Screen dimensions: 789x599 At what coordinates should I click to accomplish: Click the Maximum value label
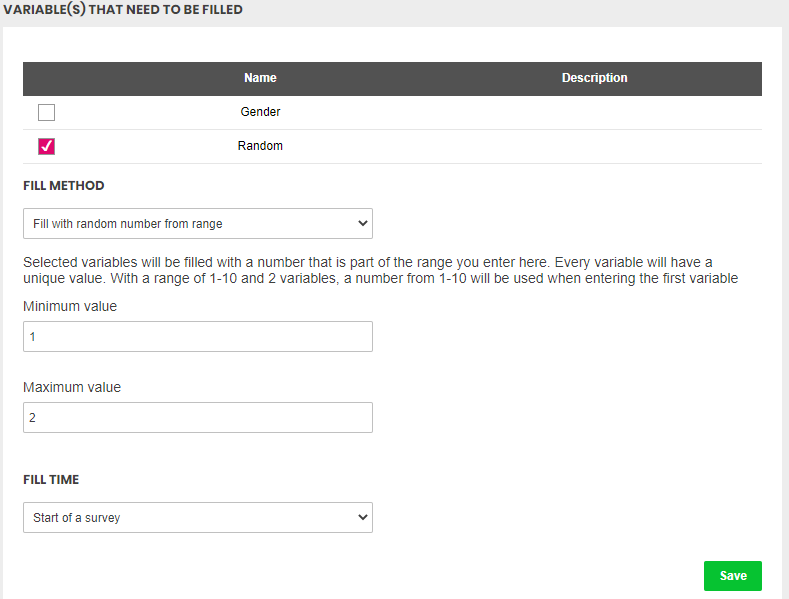[72, 387]
